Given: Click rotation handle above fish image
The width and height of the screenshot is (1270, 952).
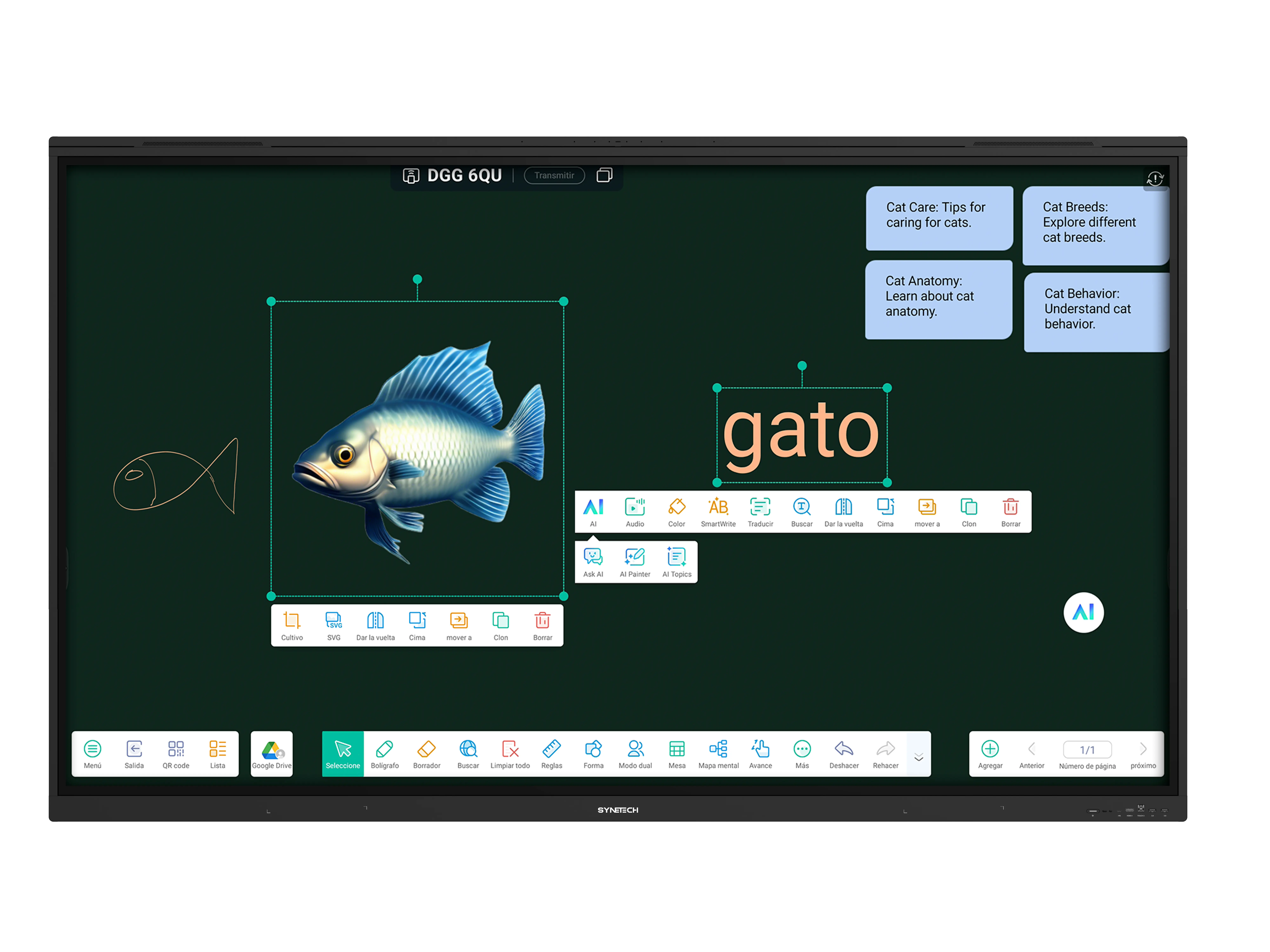Looking at the screenshot, I should click(x=417, y=279).
